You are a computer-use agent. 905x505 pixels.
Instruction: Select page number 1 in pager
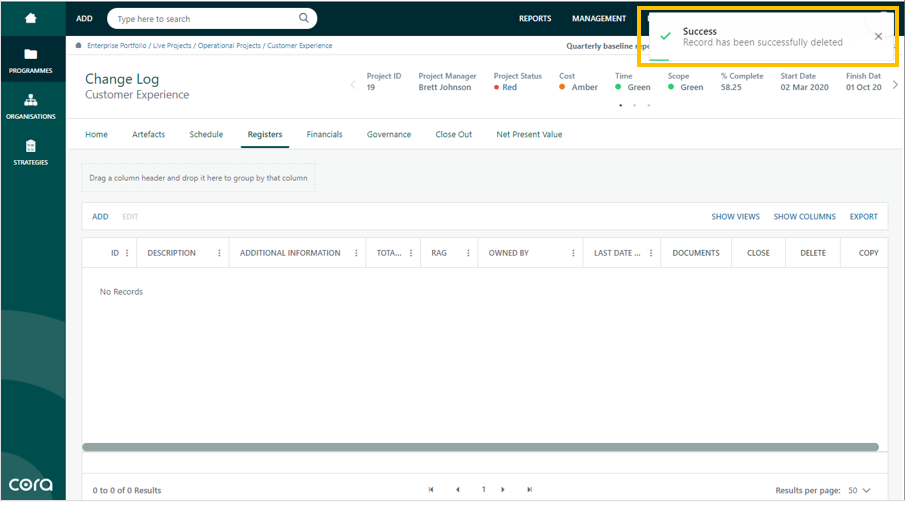coord(484,489)
